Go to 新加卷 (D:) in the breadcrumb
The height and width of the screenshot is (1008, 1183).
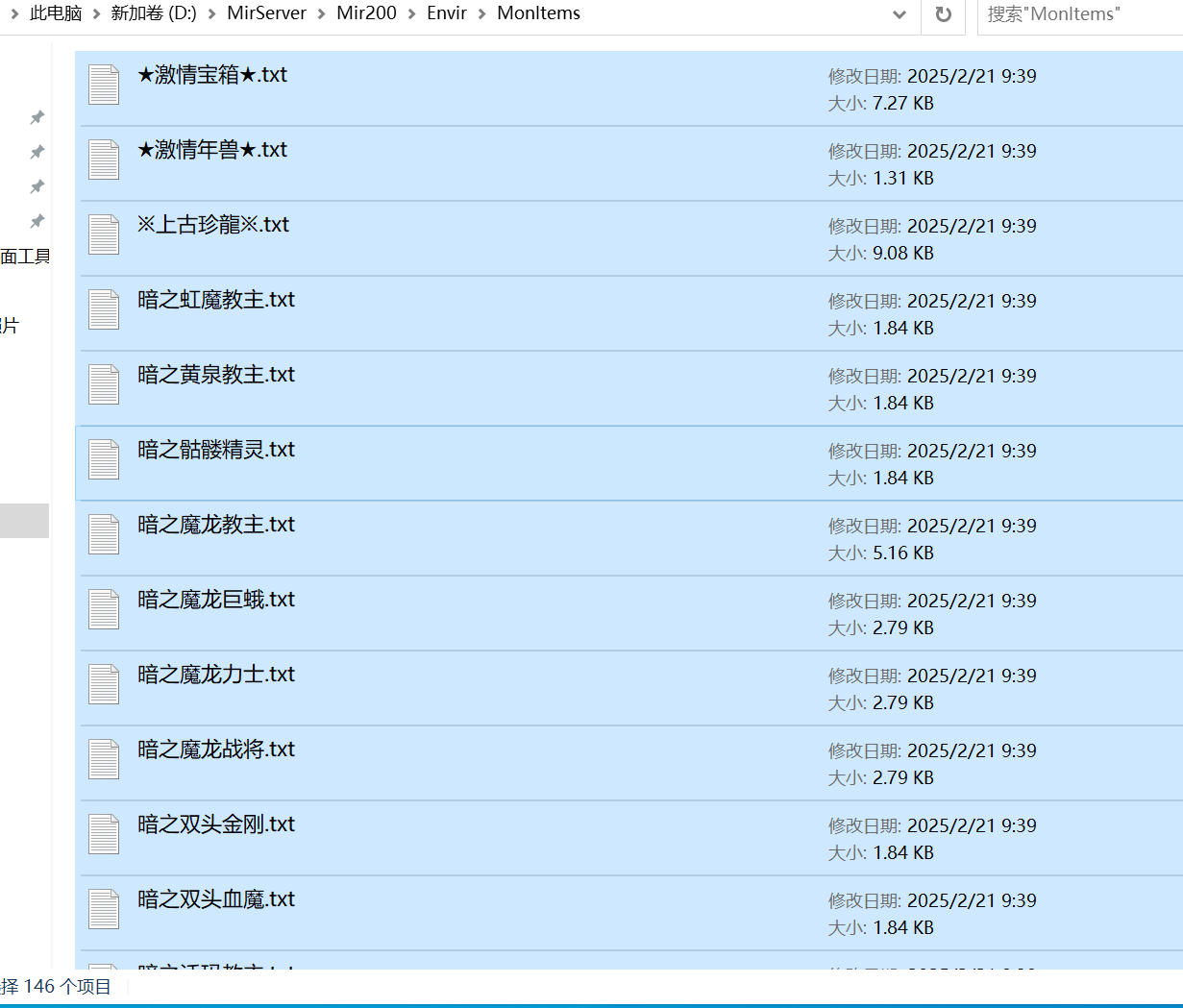pyautogui.click(x=154, y=13)
